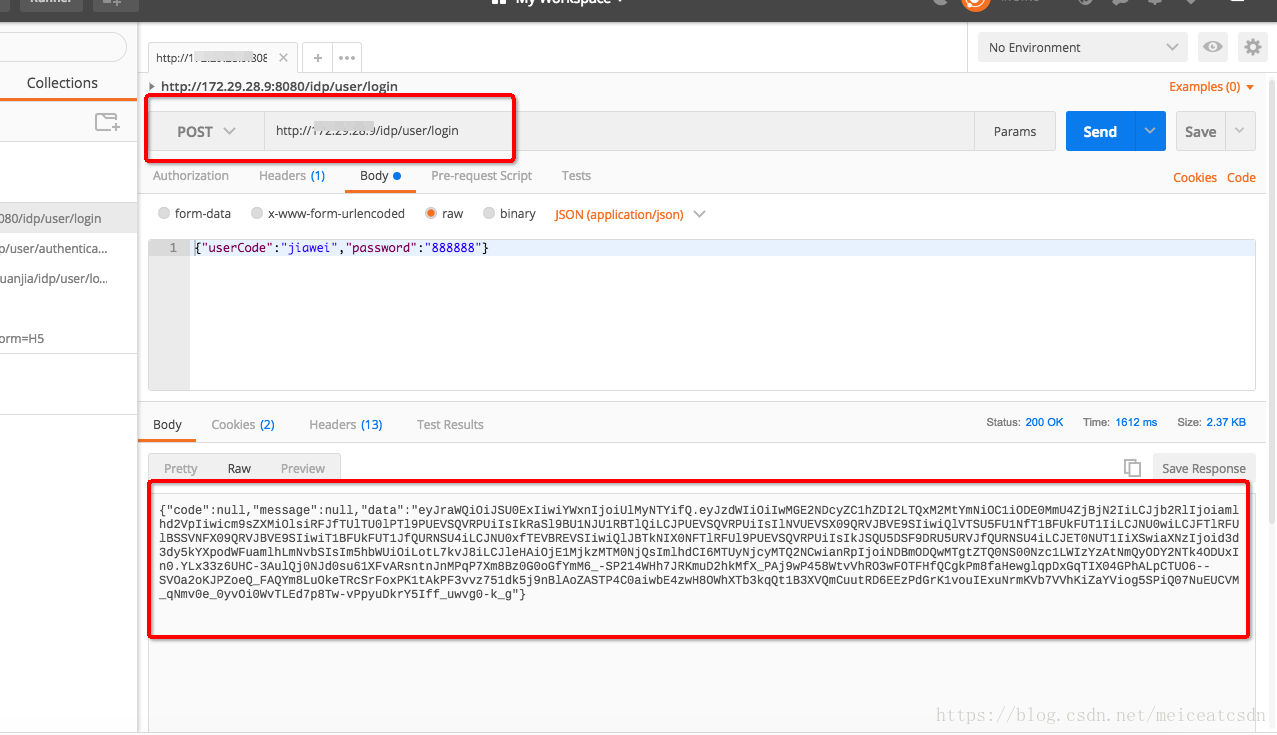Click the environment quick look eye icon

1213,47
